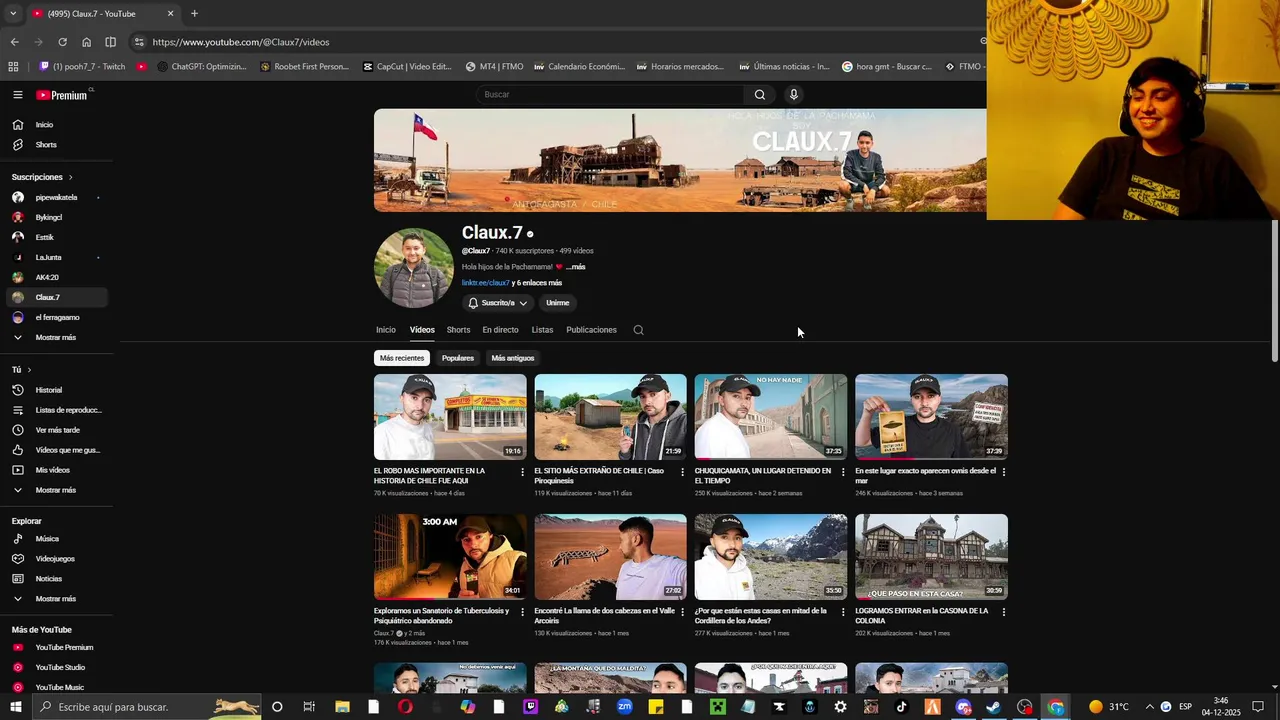Expand Mostrar más under subscriptions

click(x=56, y=338)
